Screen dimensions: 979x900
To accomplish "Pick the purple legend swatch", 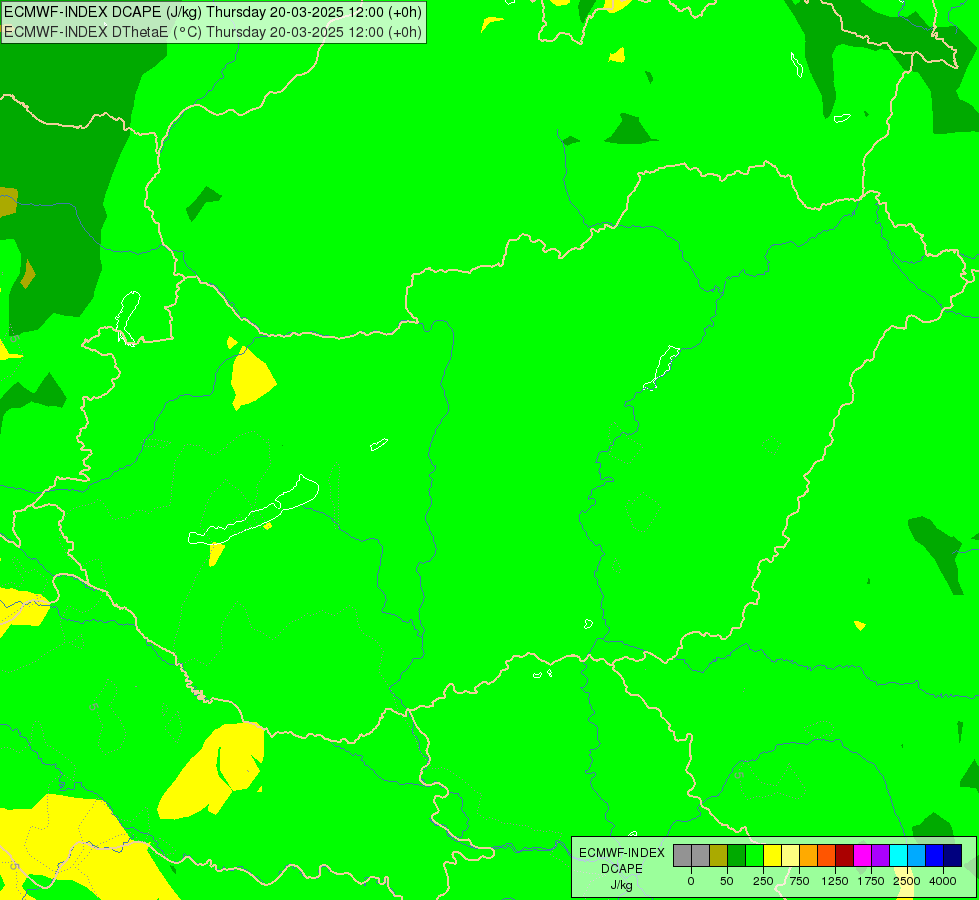I will tap(881, 856).
